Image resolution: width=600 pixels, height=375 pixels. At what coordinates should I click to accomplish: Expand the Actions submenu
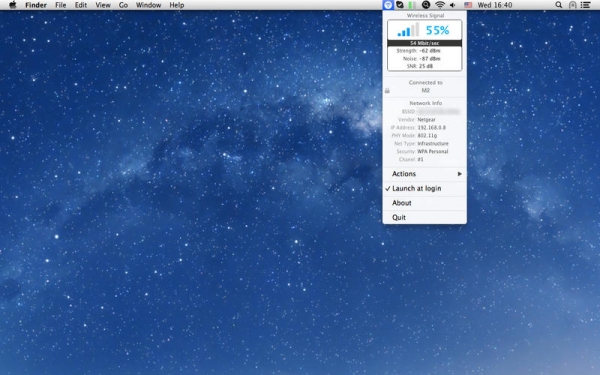[424, 174]
